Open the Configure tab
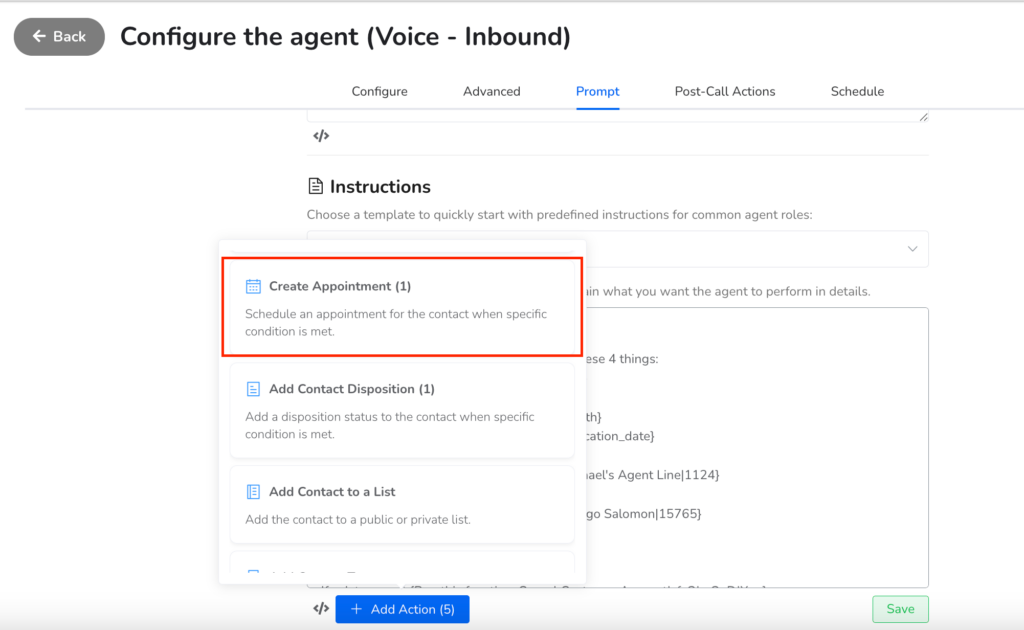The image size is (1024, 630). click(x=379, y=91)
